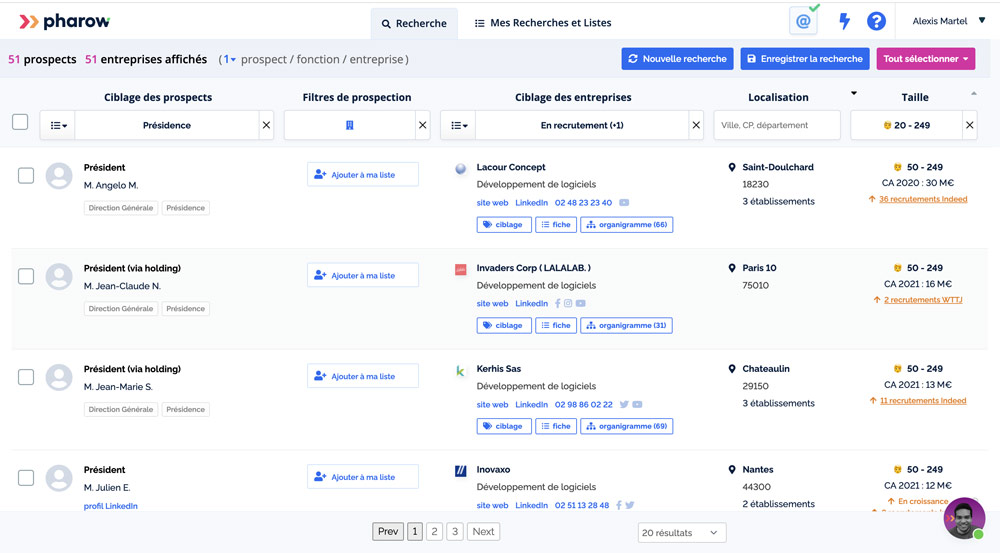This screenshot has height=553, width=1000.
Task: Open the help question mark icon
Action: [876, 21]
